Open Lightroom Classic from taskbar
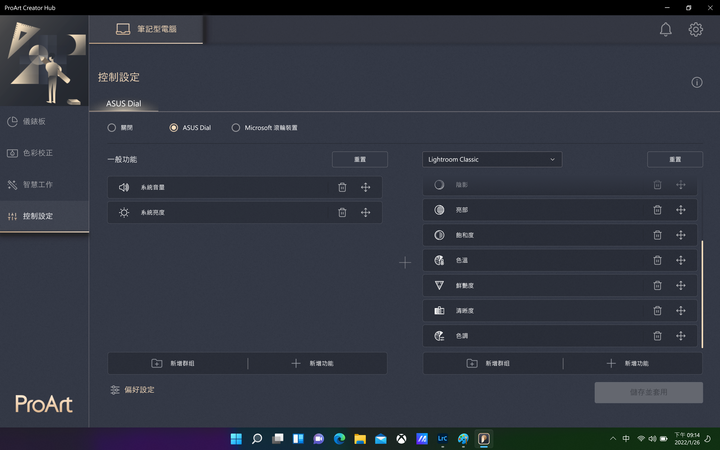Viewport: 720px width, 450px height. click(x=442, y=439)
